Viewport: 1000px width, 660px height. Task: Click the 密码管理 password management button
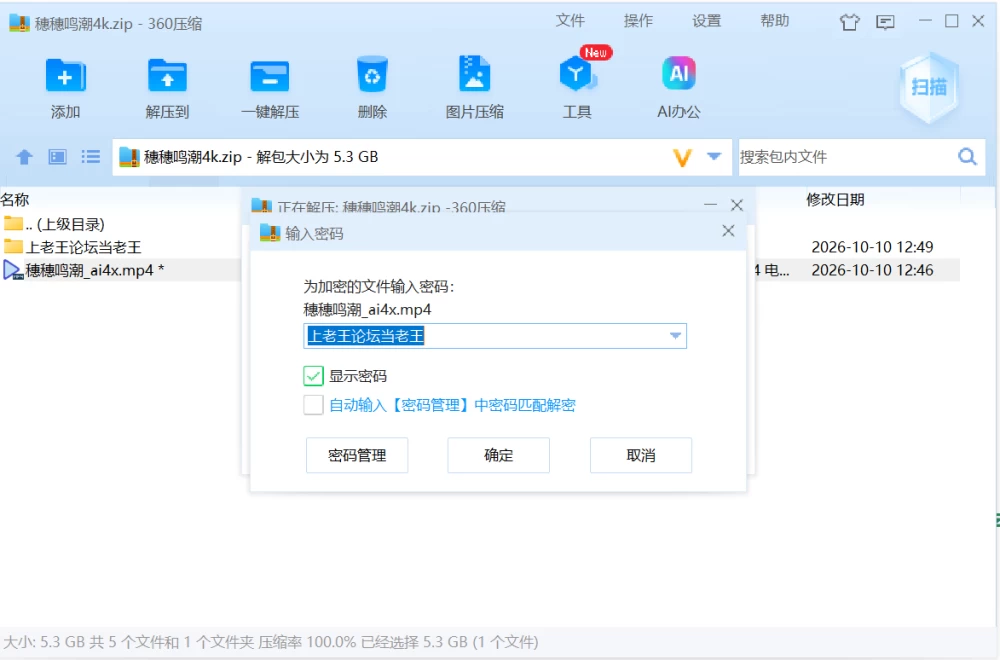pyautogui.click(x=357, y=455)
